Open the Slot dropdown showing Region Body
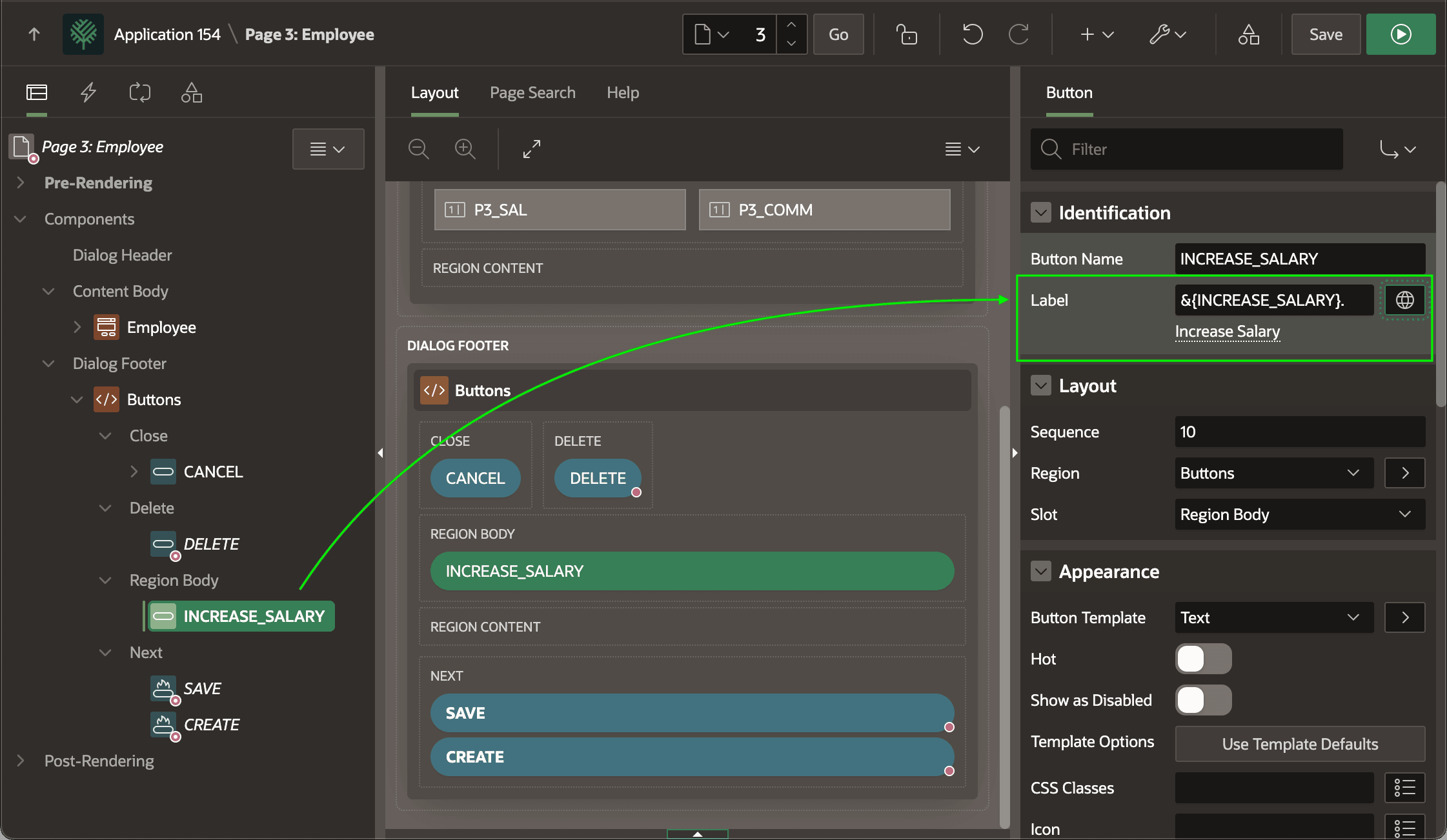 (1300, 514)
